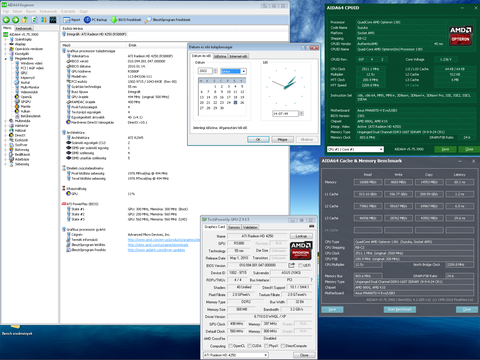Expand the Alaplap tree node
The height and width of the screenshot is (360, 480).
point(6,44)
